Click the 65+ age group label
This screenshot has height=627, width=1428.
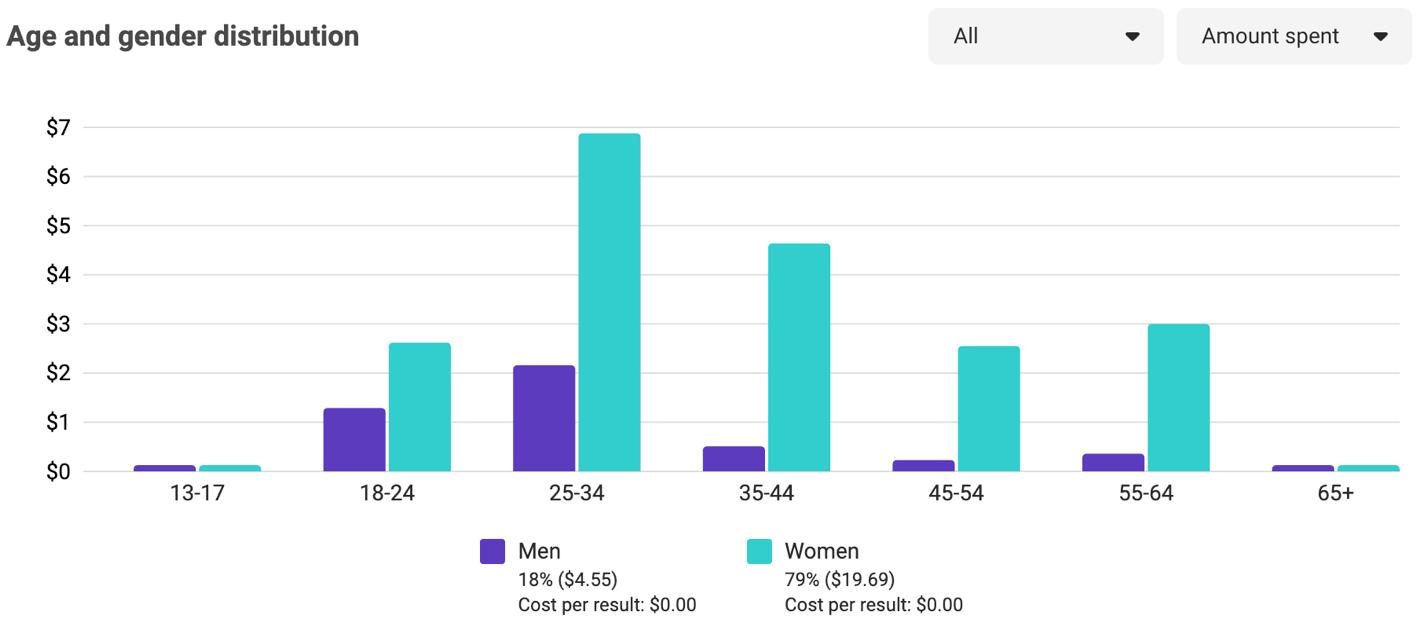(x=1335, y=493)
